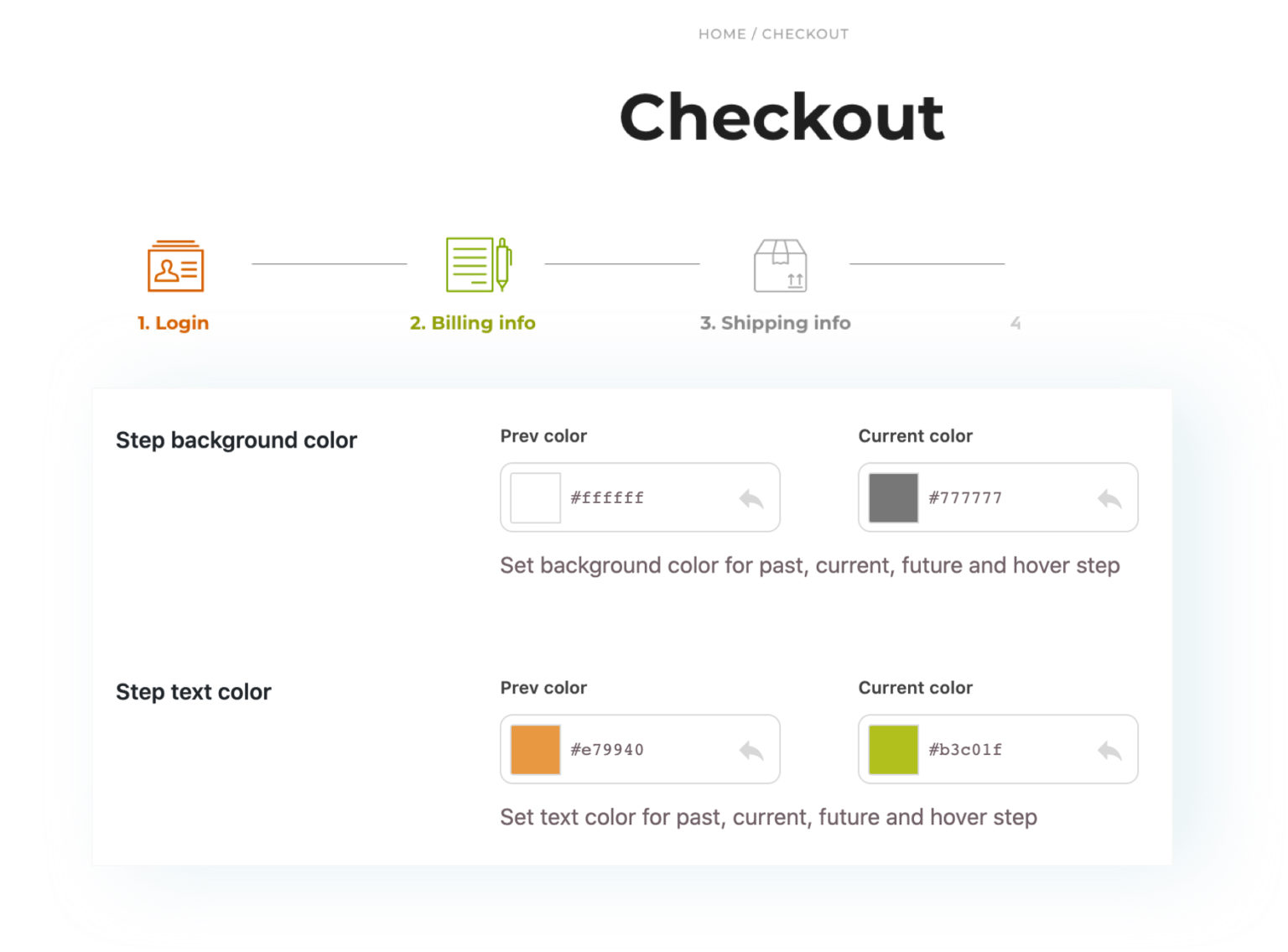This screenshot has height=952, width=1288.
Task: Pick the white step background Prev color swatch
Action: click(534, 497)
